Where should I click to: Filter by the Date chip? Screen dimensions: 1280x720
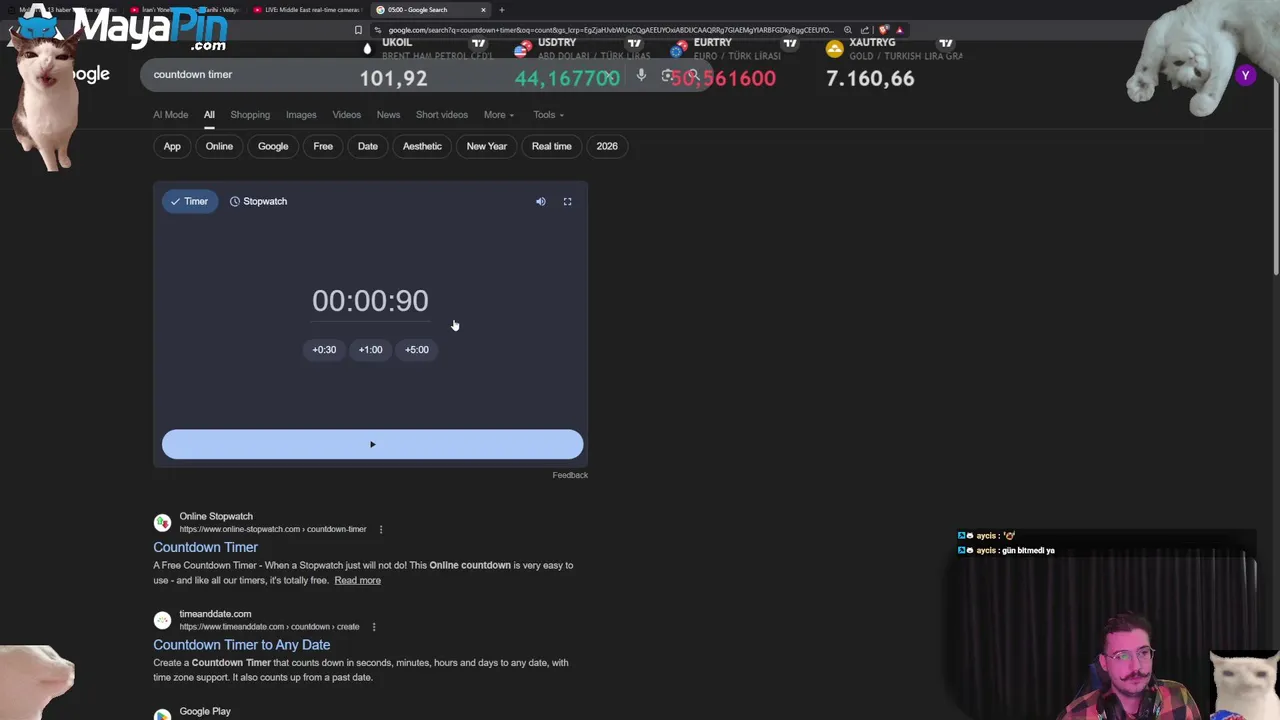tap(368, 146)
